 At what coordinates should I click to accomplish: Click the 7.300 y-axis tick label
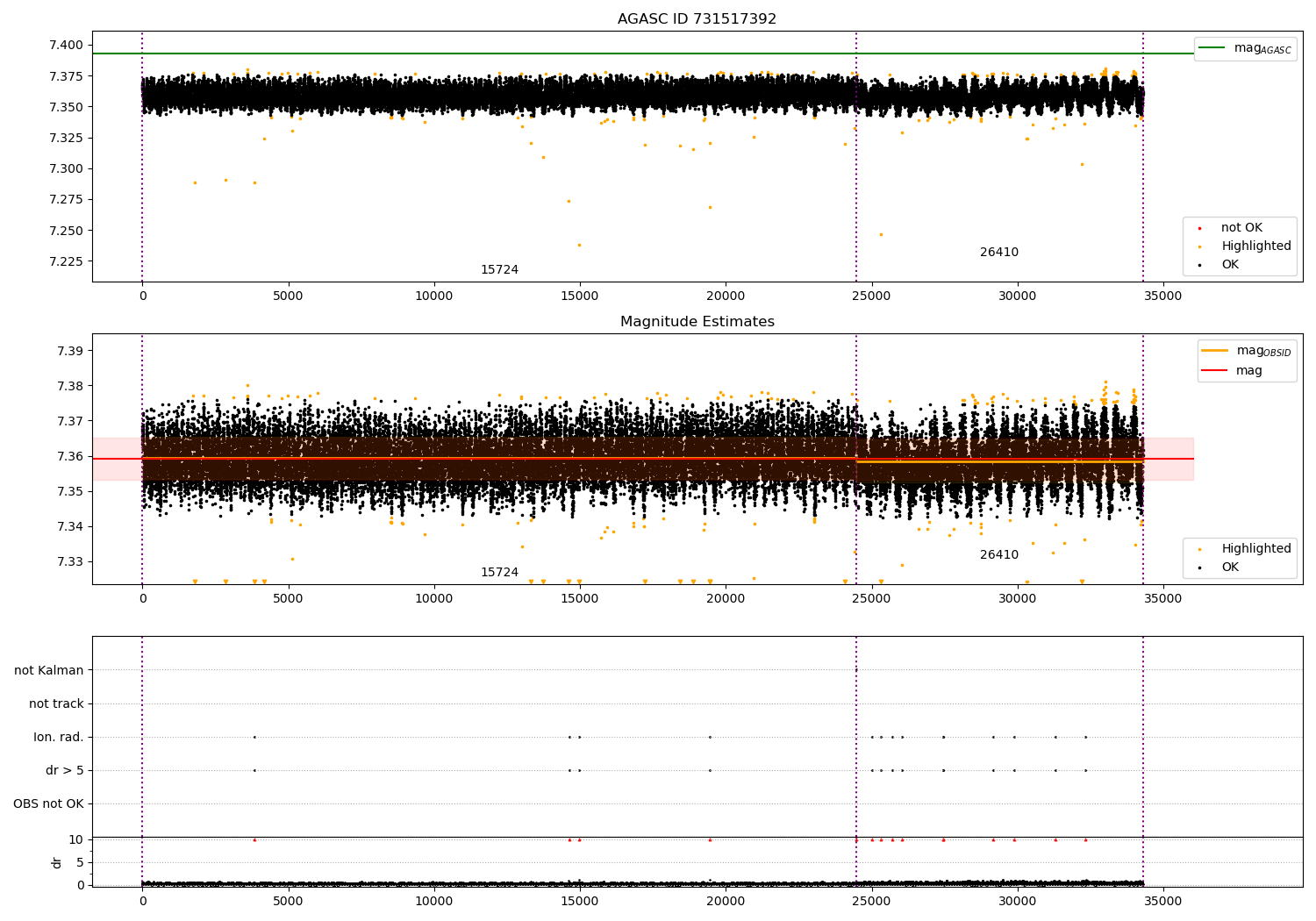click(x=67, y=168)
